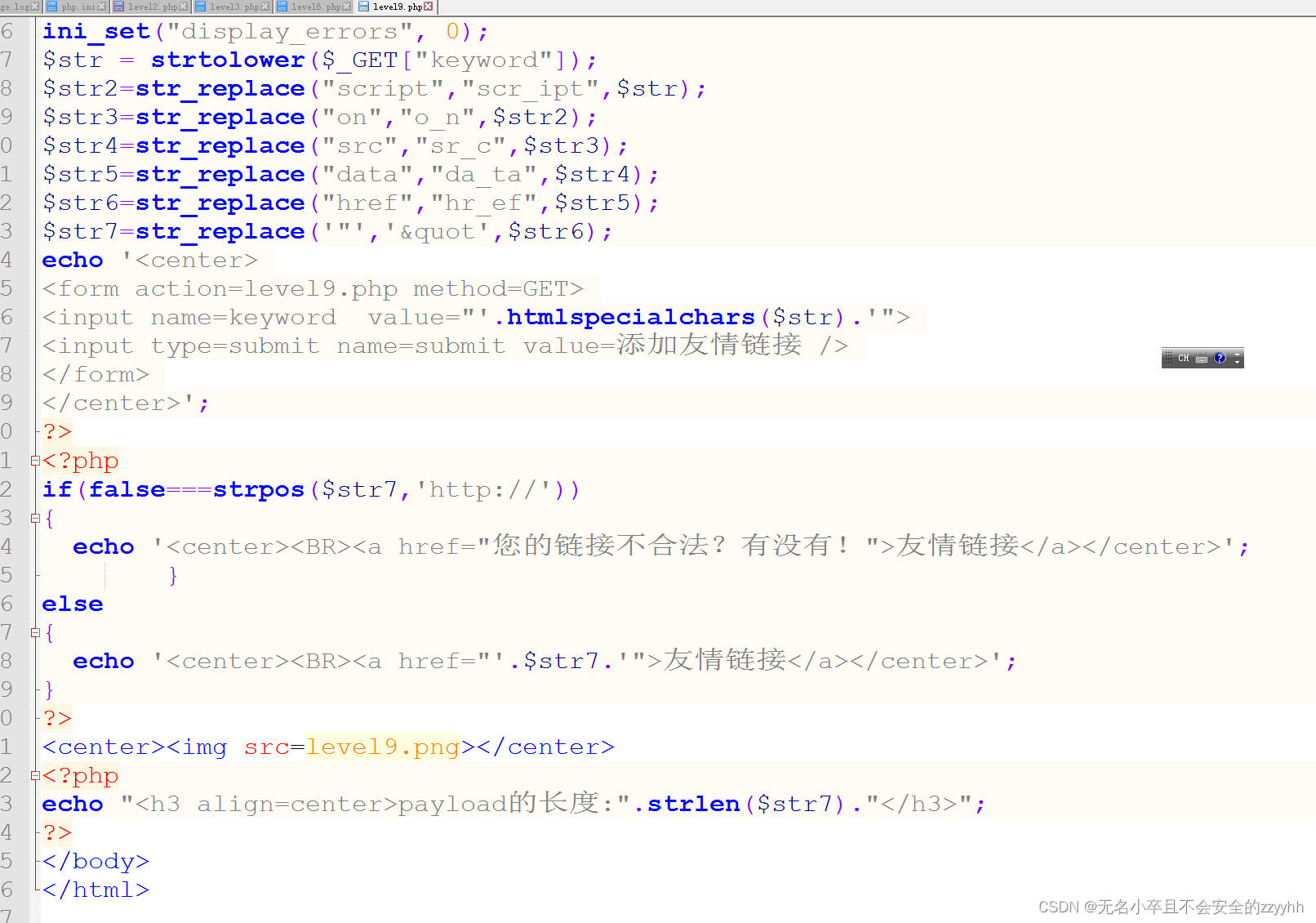Click the closing </body> tag
Viewport: 1316px width, 923px height.
pos(96,861)
